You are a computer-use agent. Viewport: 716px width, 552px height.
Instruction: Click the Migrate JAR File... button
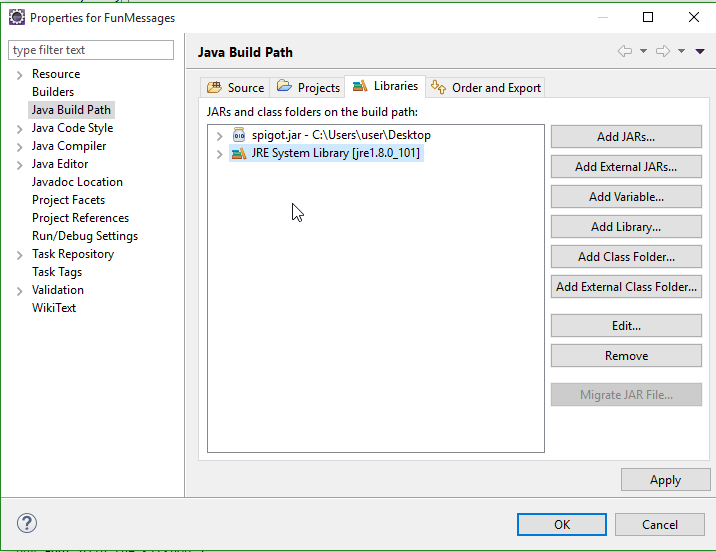[x=626, y=394]
